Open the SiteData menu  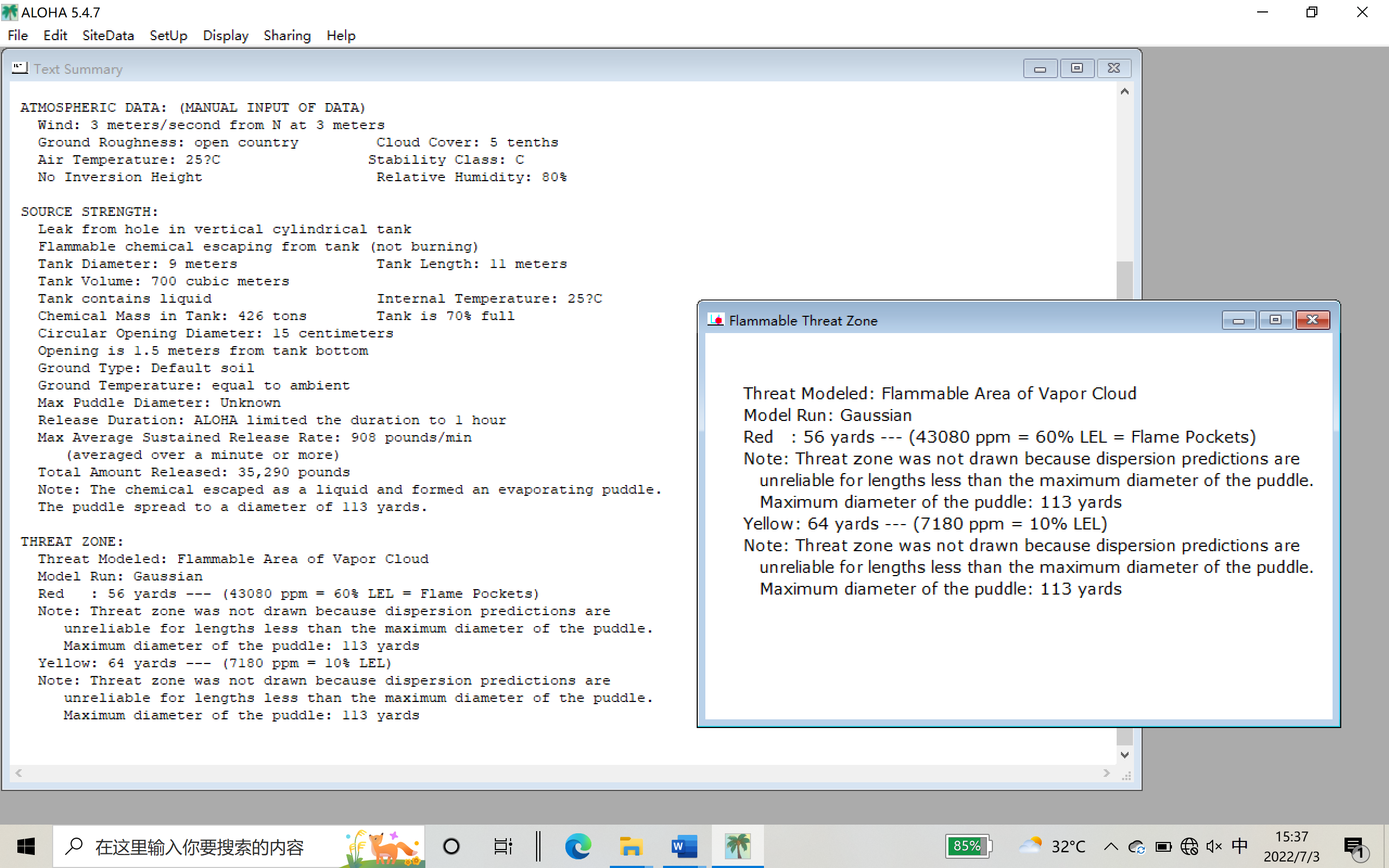(108, 36)
